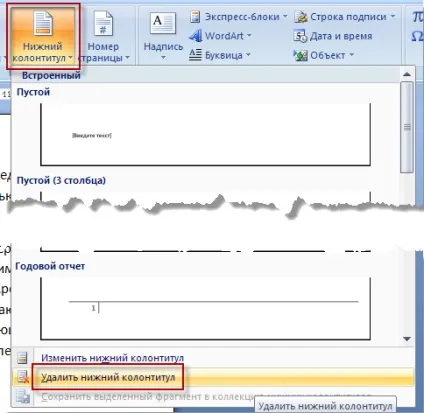Click the WordArt icon
Image resolution: width=424 pixels, height=413 pixels.
195,35
